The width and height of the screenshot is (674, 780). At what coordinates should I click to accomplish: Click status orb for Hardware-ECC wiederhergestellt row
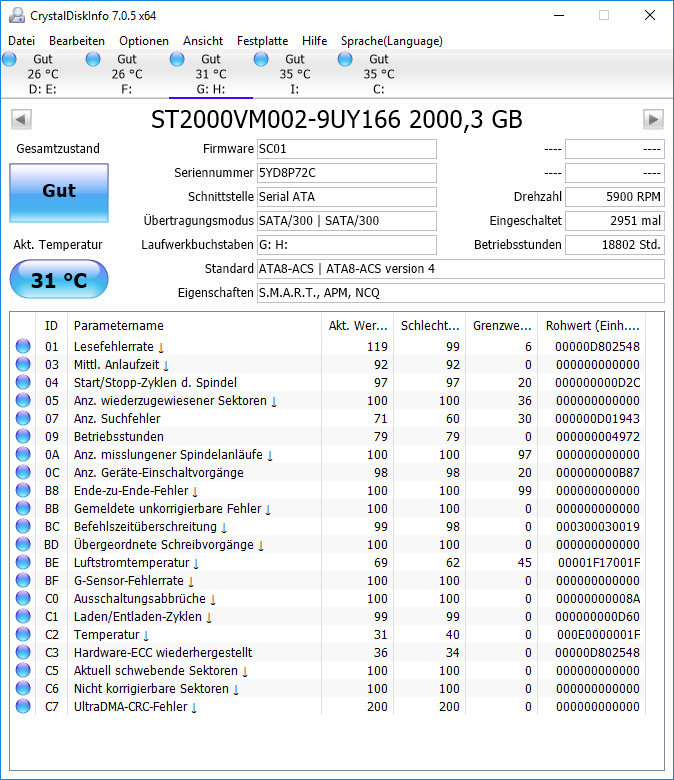23,652
